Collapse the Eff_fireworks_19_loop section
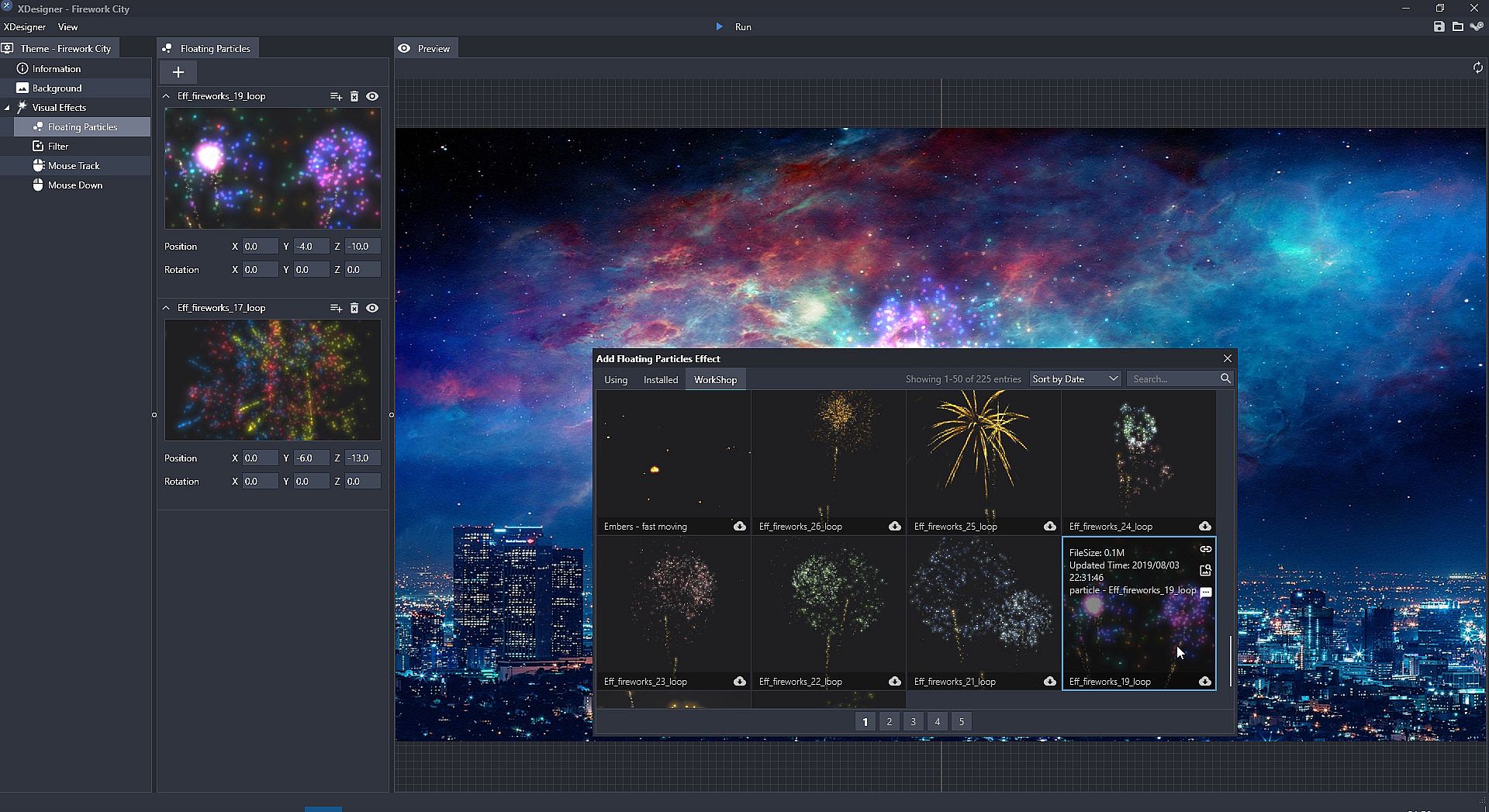 click(x=166, y=96)
